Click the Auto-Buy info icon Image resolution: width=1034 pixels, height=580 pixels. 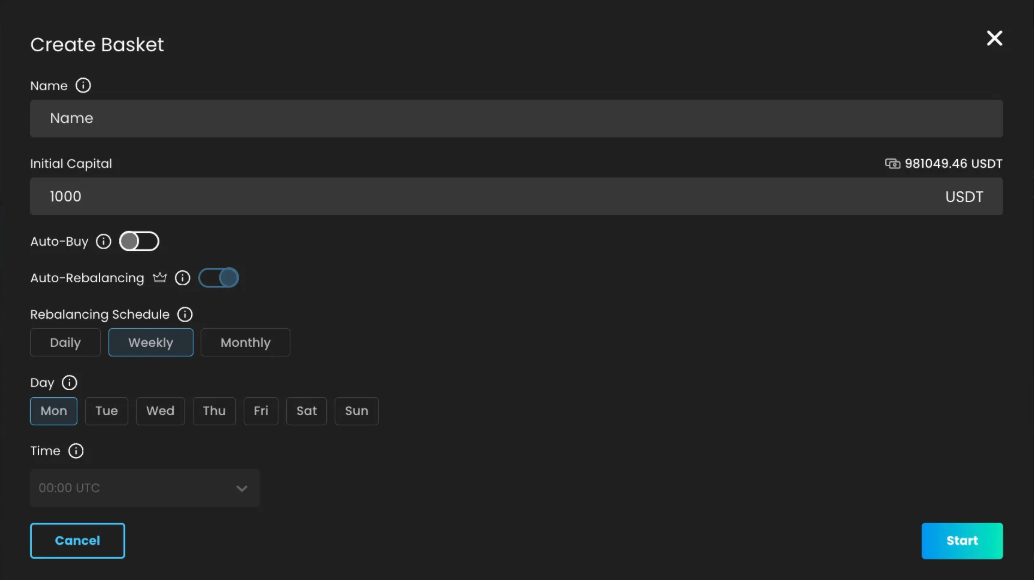click(x=104, y=241)
